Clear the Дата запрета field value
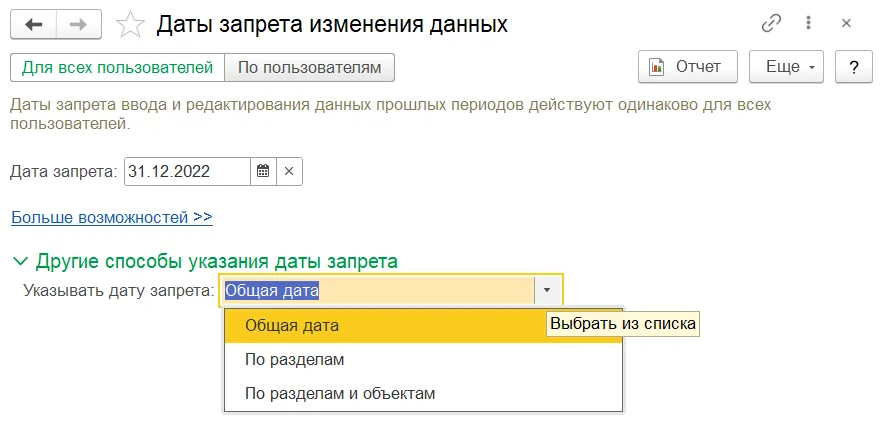This screenshot has width=880, height=421. point(289,171)
